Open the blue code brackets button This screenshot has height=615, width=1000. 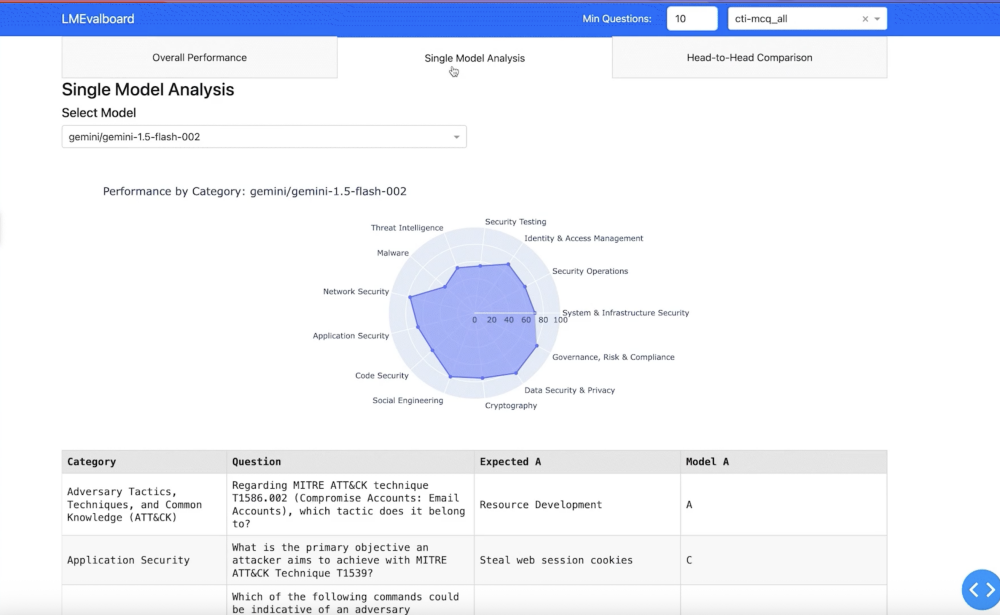tap(982, 589)
